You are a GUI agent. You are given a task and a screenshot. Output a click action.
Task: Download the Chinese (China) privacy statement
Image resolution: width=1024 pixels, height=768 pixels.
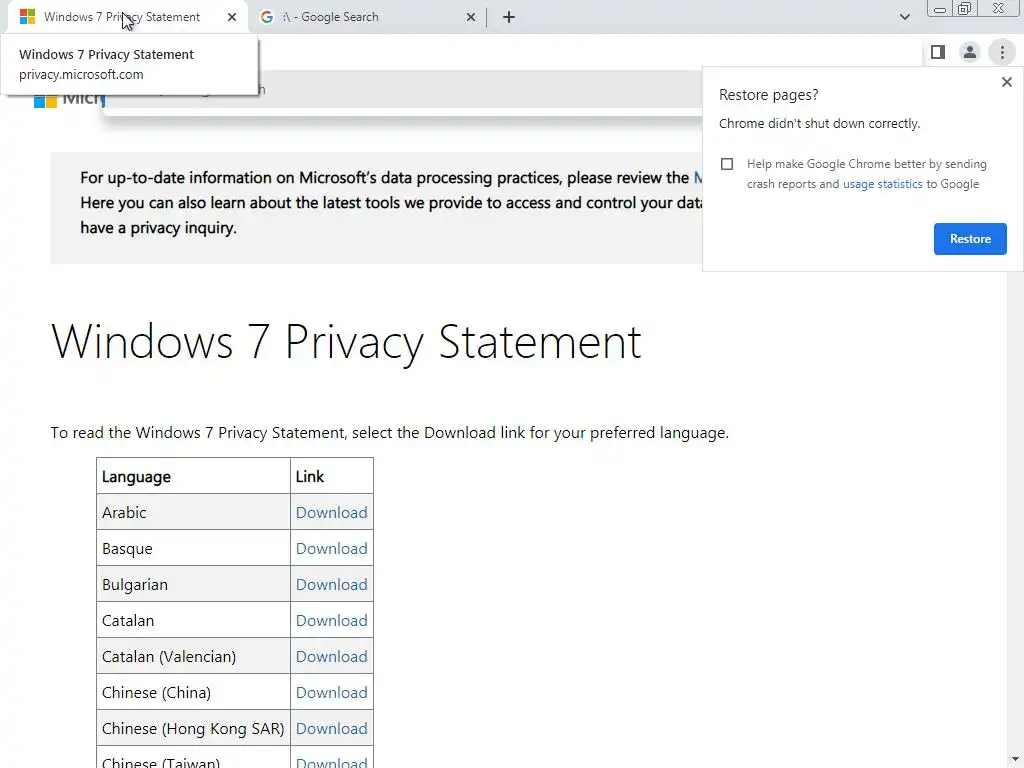pos(331,692)
